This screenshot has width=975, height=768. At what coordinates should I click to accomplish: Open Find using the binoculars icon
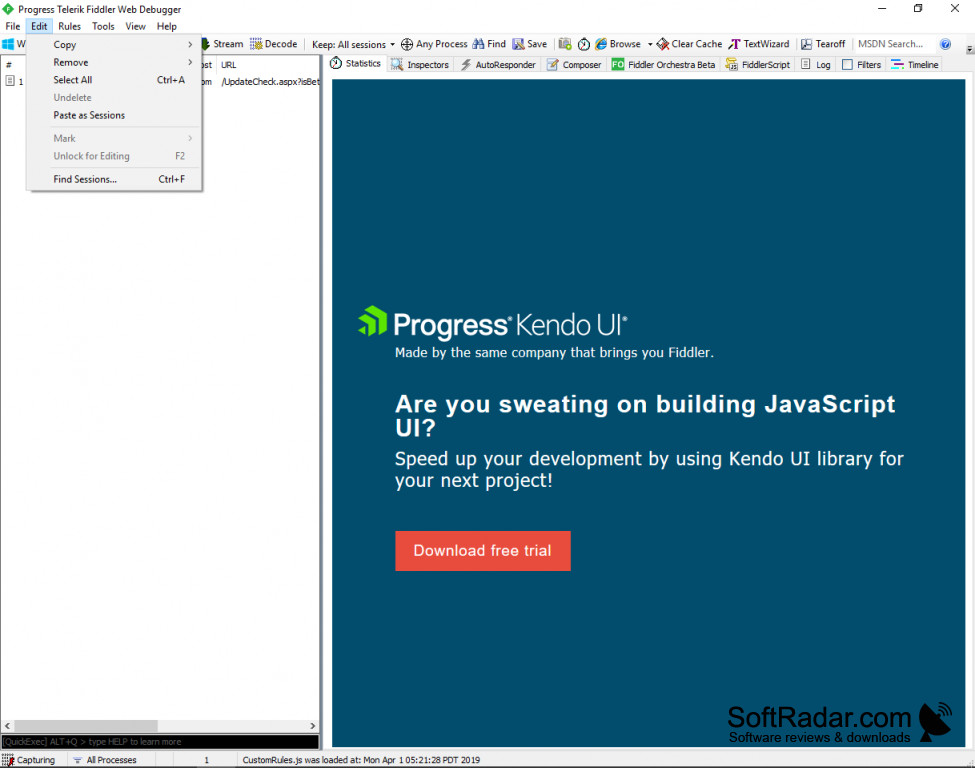[478, 44]
